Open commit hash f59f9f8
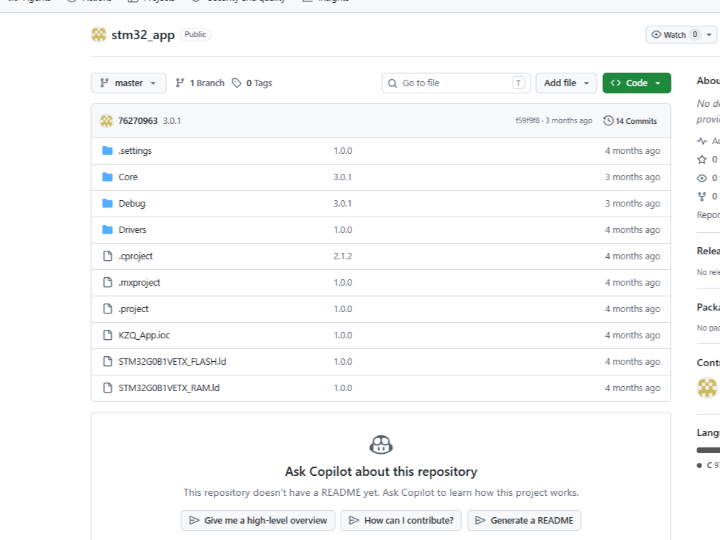Viewport: 720px width, 540px height. 527,120
